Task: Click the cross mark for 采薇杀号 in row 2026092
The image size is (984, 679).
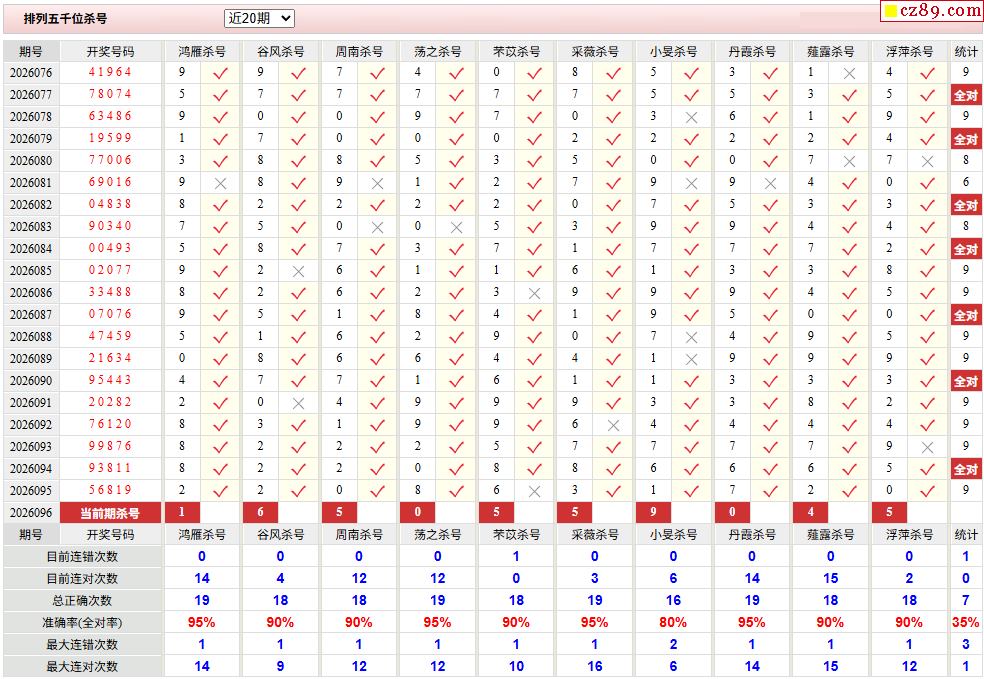Action: click(x=613, y=425)
